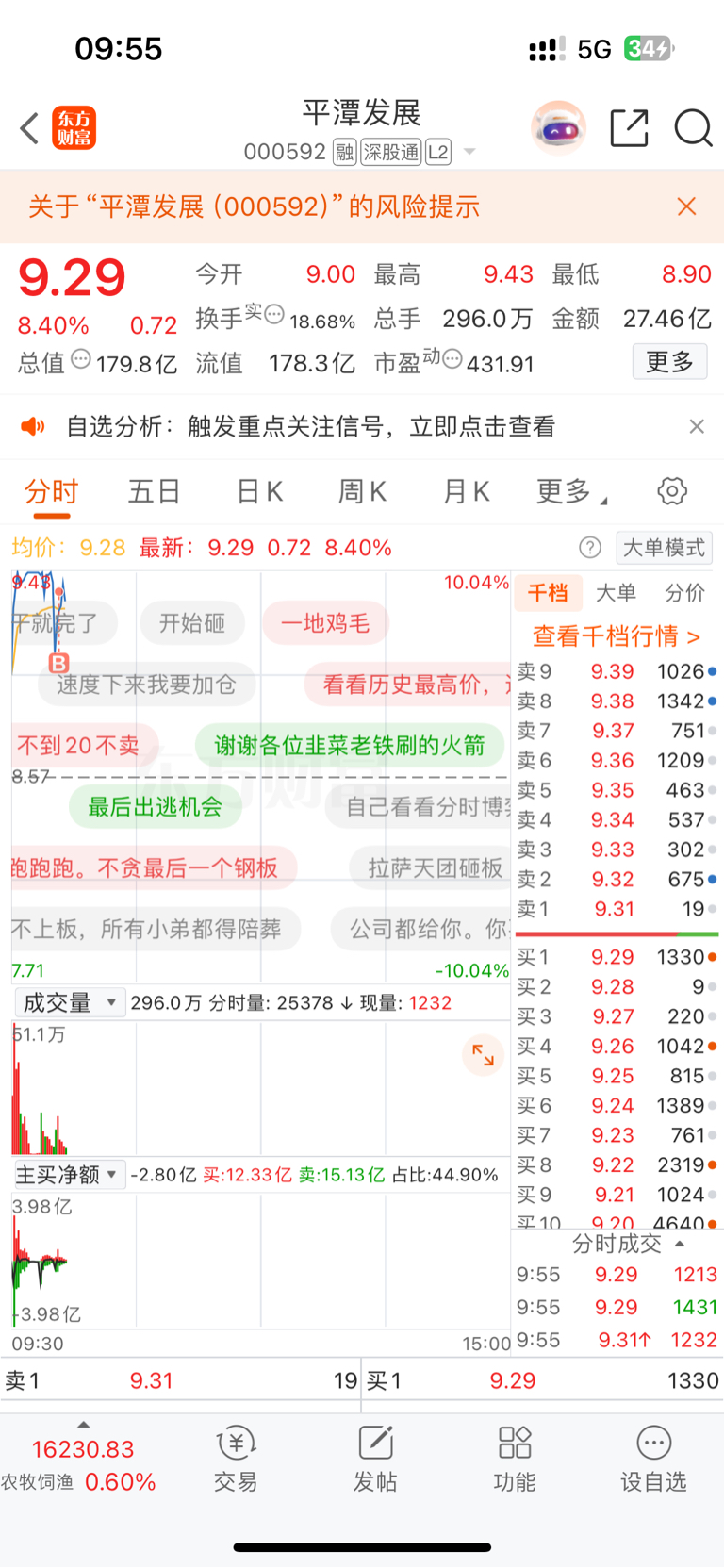The width and height of the screenshot is (724, 1568).
Task: Tap info icon next to 总值
Action: click(81, 359)
